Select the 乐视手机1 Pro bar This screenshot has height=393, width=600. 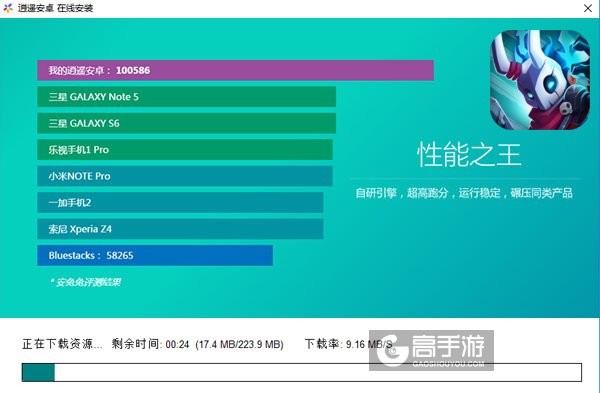coord(185,150)
